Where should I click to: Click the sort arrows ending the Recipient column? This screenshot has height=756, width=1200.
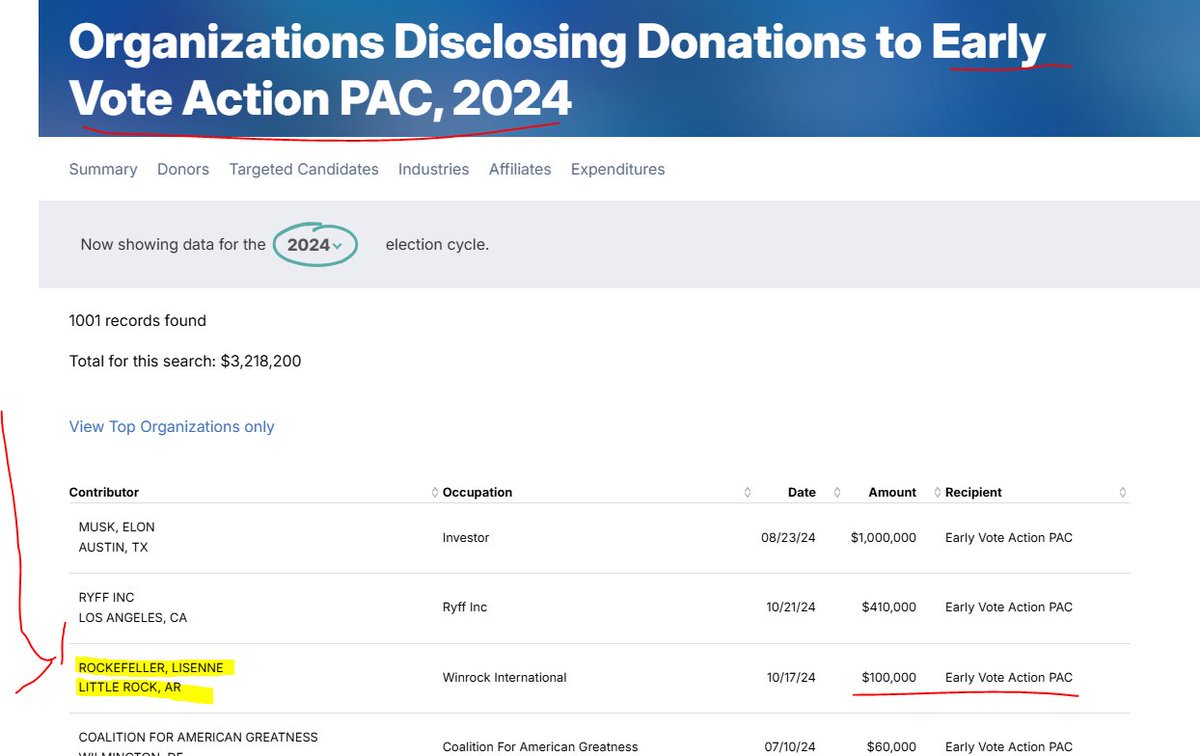[1123, 492]
